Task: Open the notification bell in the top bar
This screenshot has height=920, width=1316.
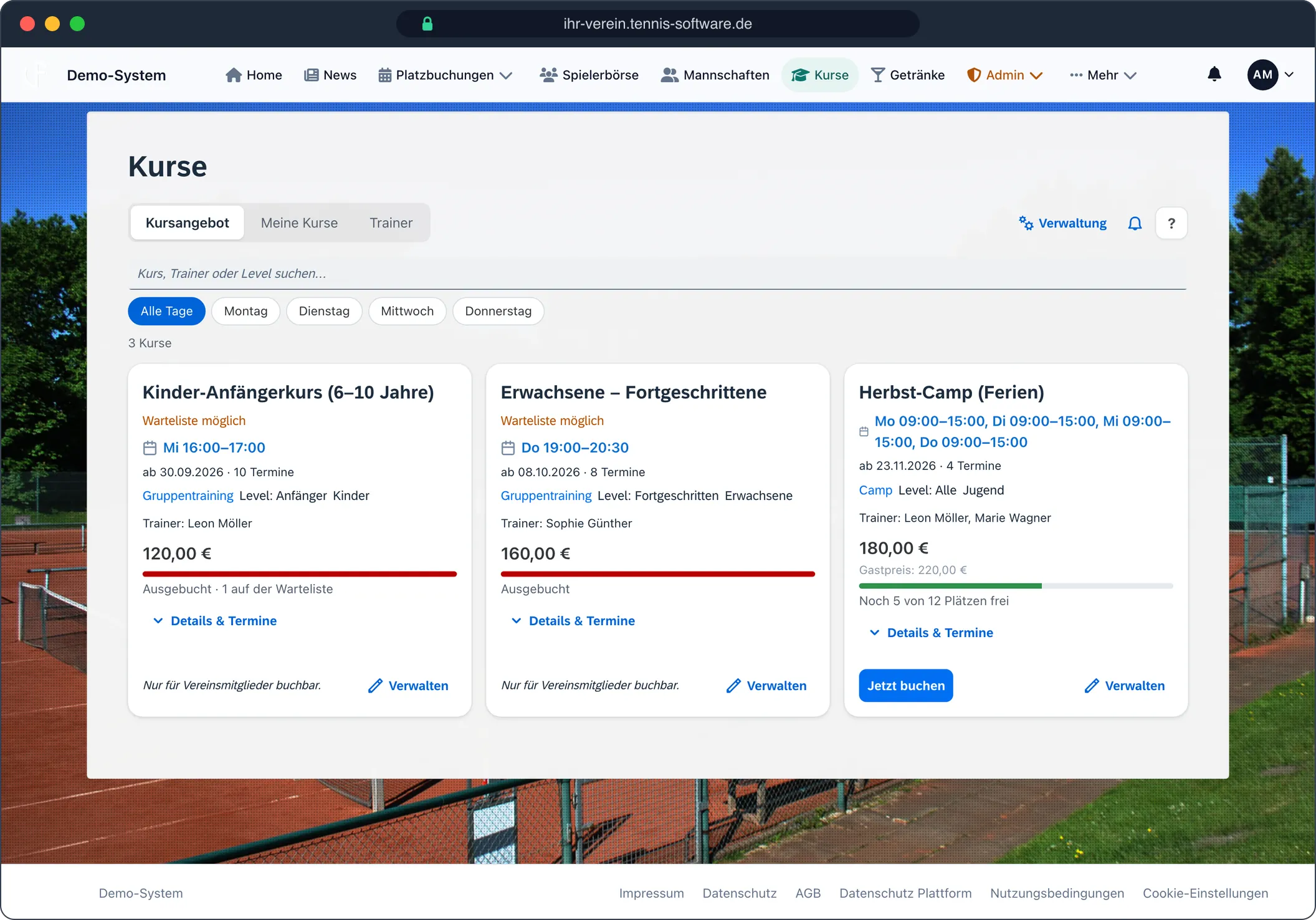Action: coord(1214,75)
